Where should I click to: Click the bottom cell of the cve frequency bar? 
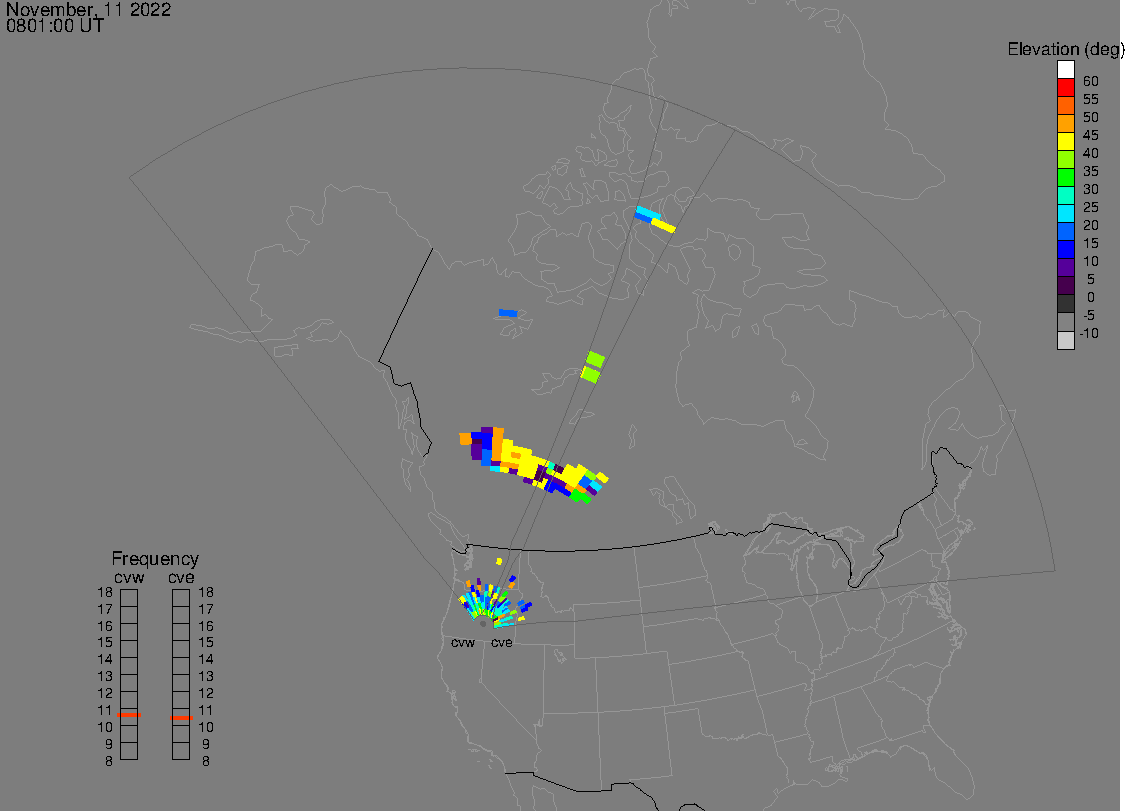[181, 751]
